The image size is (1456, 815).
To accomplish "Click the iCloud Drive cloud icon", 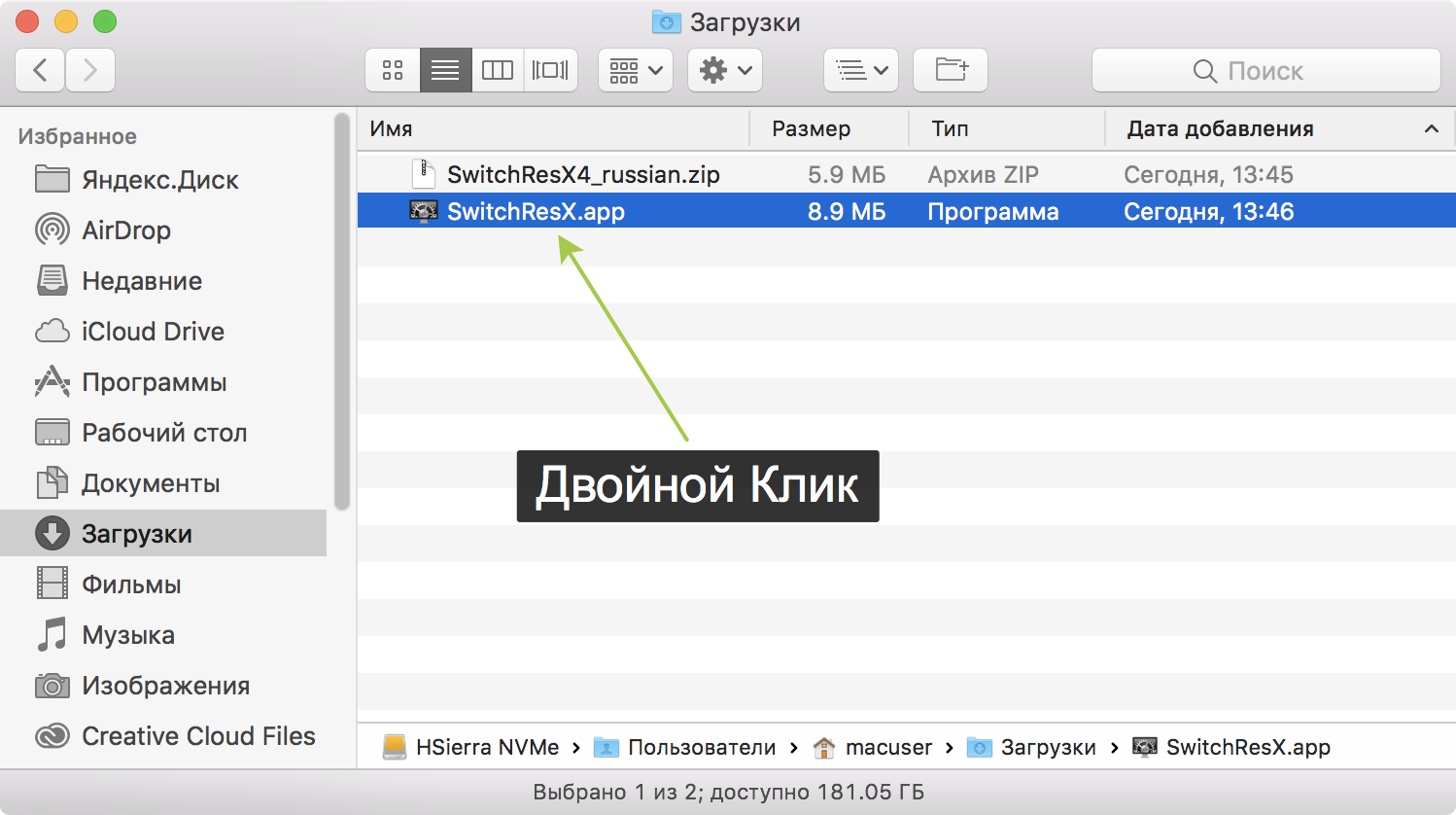I will tap(52, 332).
